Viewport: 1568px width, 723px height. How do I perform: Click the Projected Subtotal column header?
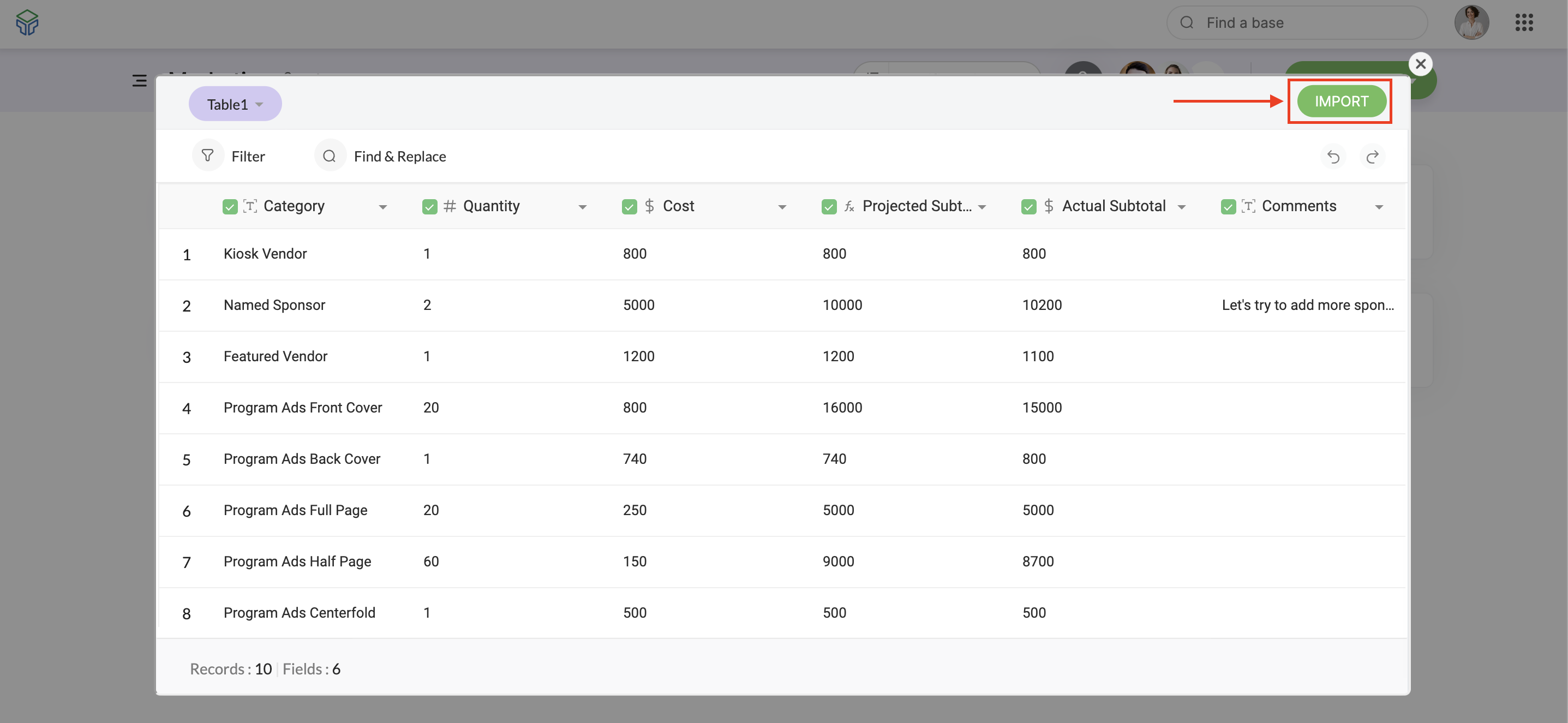click(916, 206)
